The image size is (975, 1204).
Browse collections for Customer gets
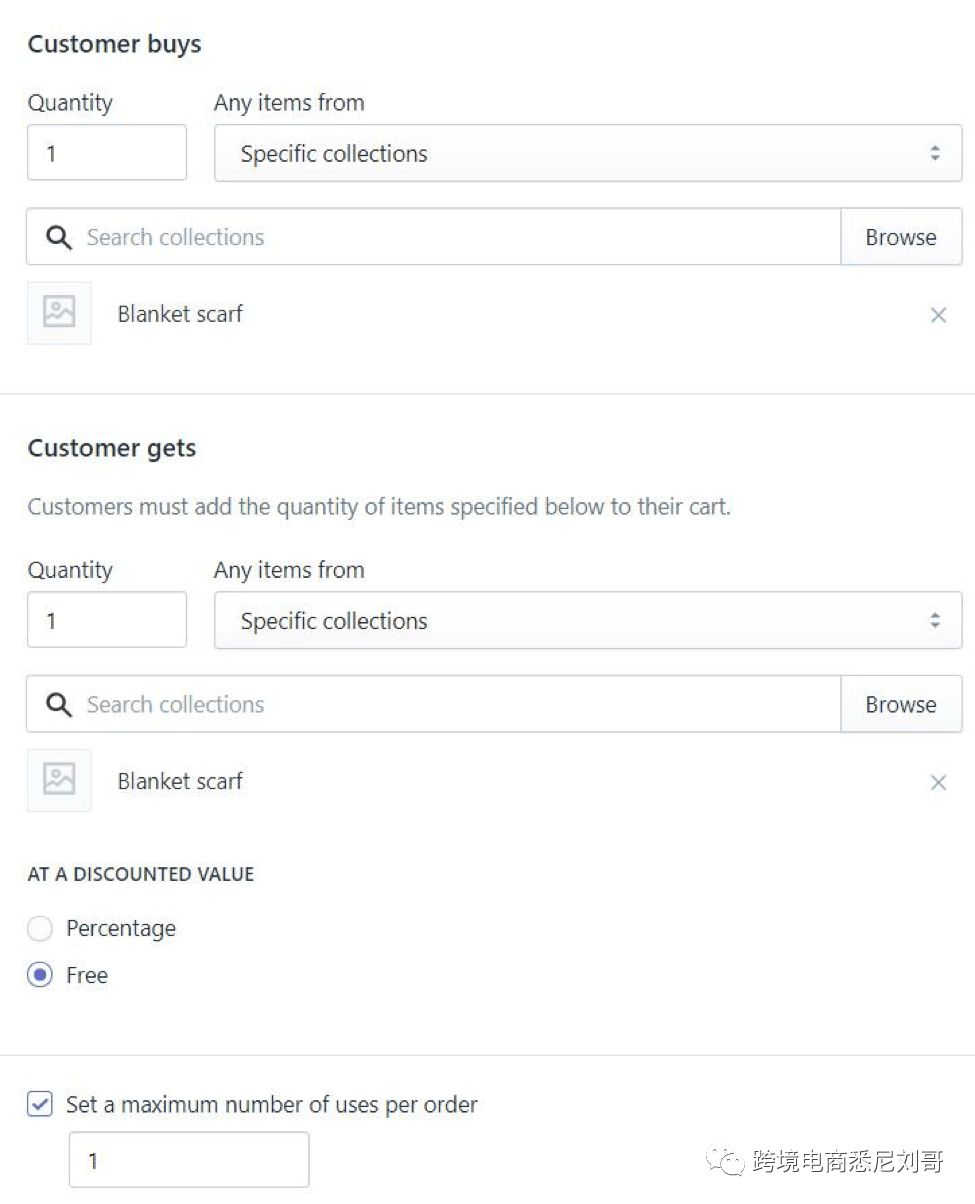tap(901, 704)
